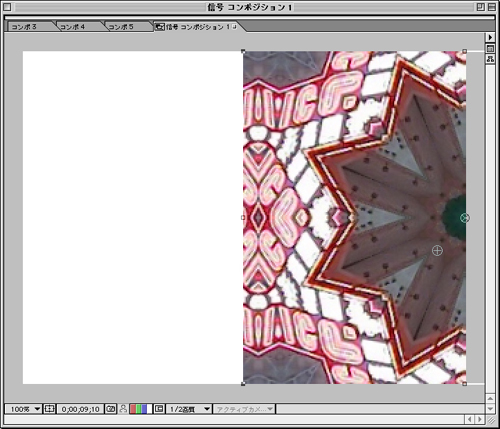Open the アクティブカメラ view dropdown
Image resolution: width=500 pixels, height=429 pixels.
click(244, 409)
